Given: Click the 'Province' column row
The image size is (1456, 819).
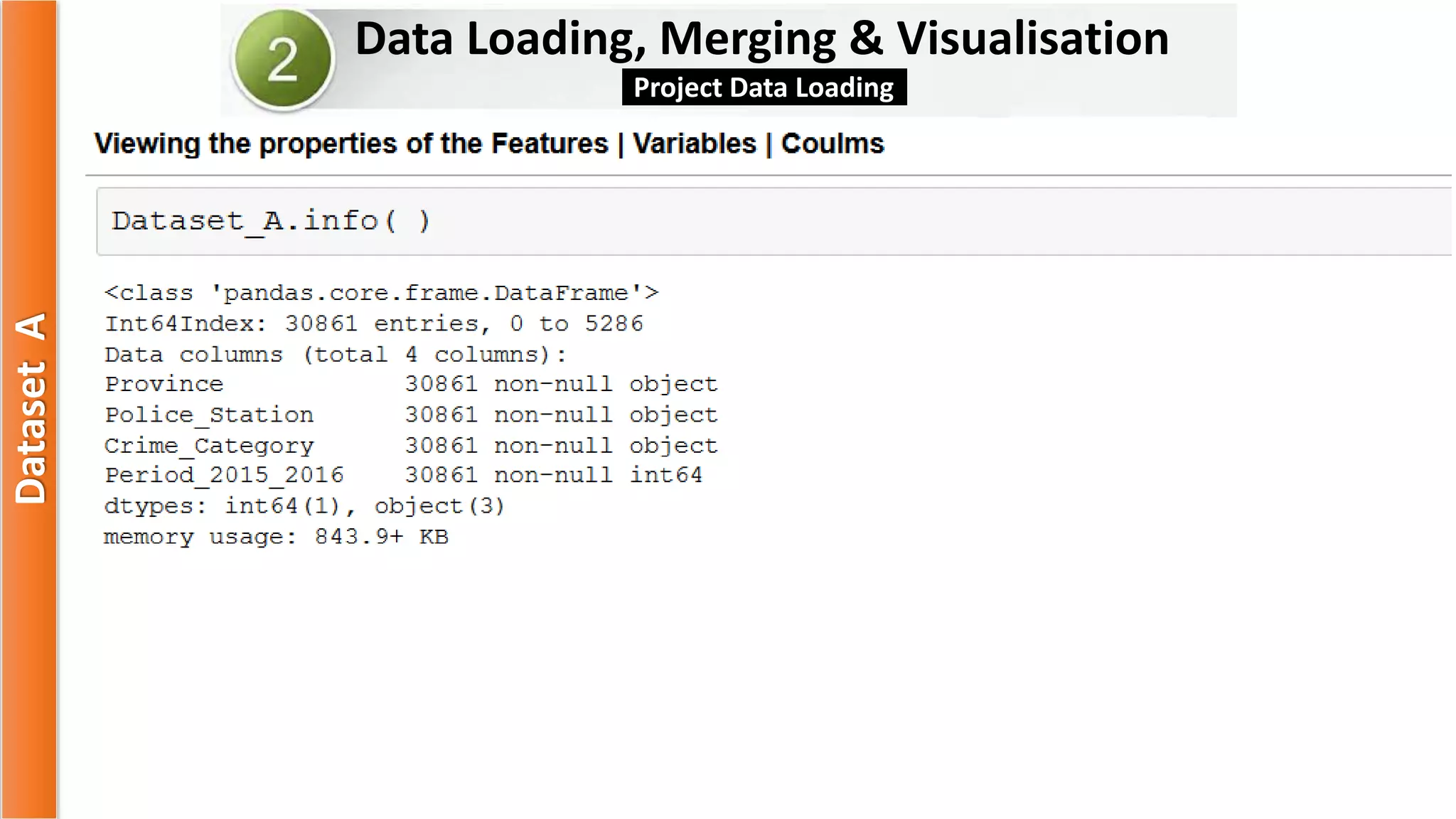Looking at the screenshot, I should pyautogui.click(x=411, y=385).
